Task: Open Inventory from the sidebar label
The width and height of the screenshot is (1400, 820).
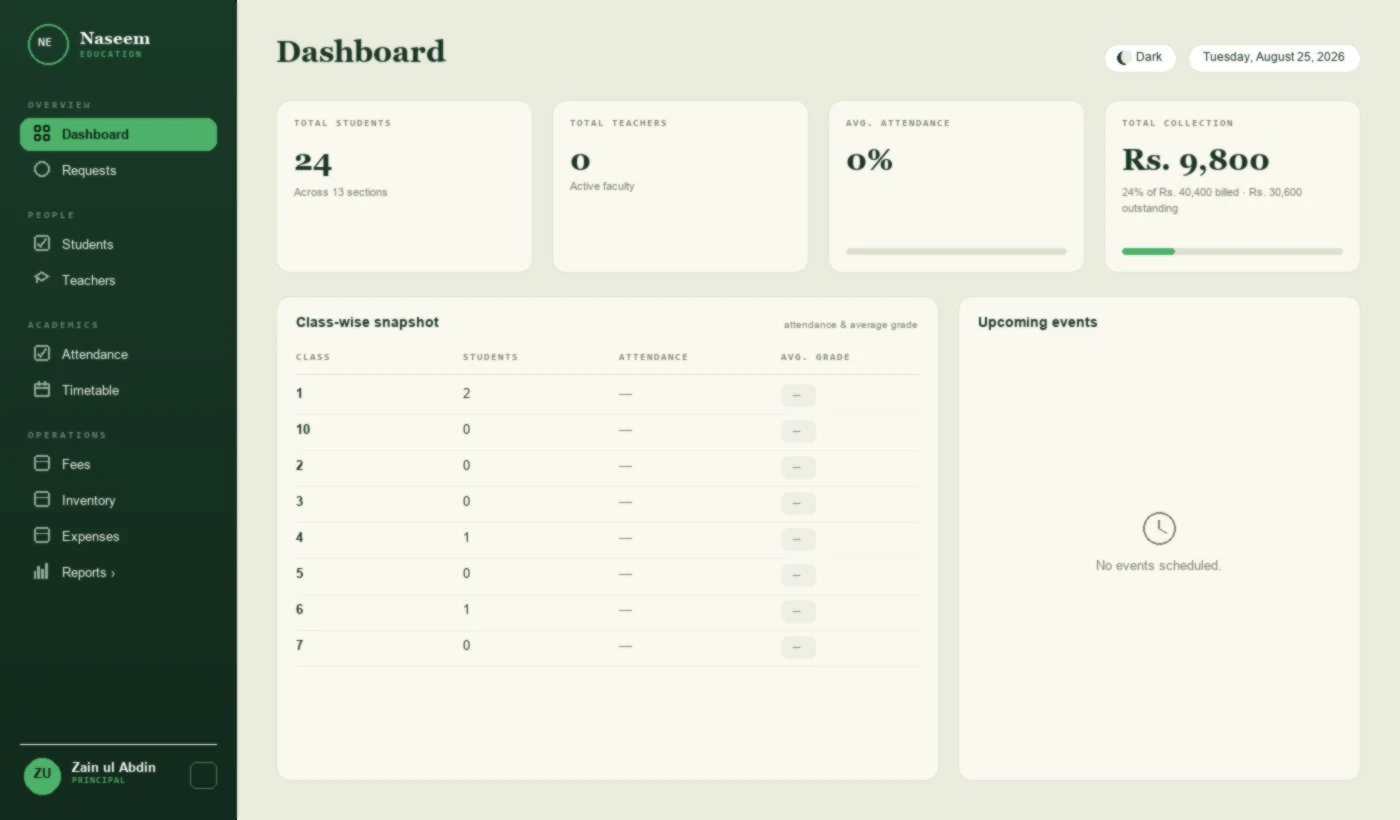Action: point(89,500)
